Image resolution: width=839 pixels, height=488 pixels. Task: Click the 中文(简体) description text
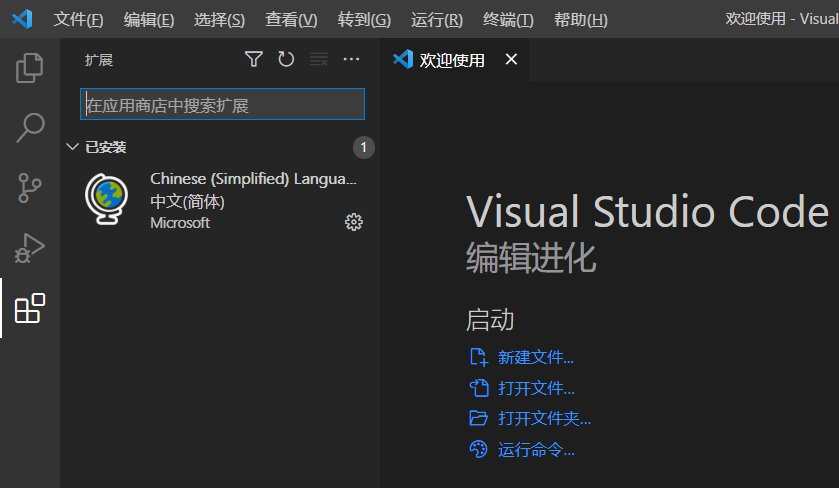pos(187,202)
